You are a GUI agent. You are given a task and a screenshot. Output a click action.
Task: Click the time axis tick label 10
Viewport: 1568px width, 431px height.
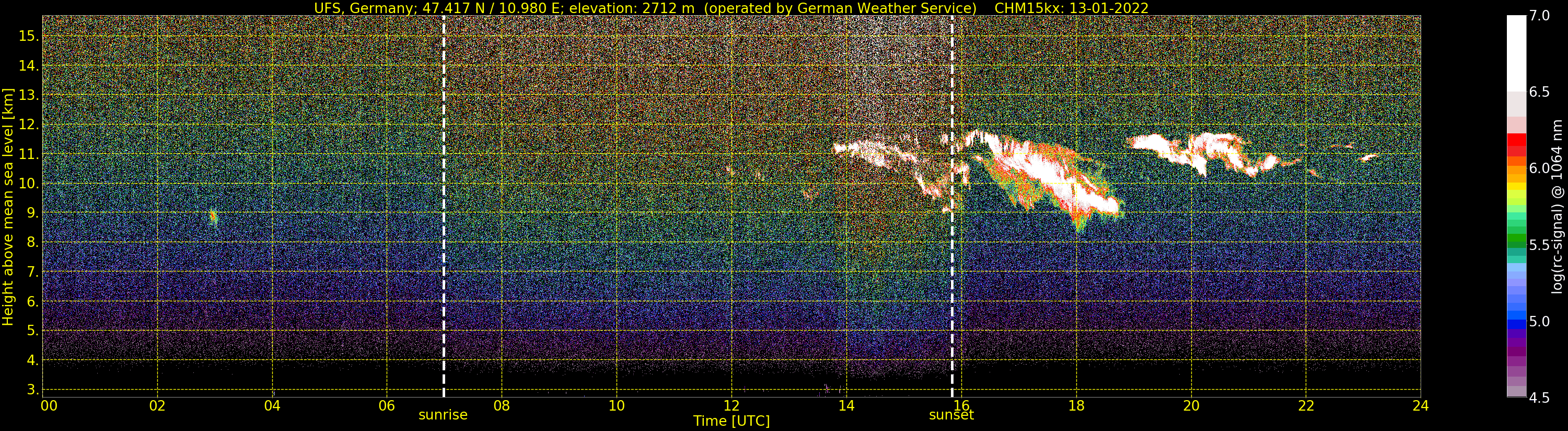617,406
